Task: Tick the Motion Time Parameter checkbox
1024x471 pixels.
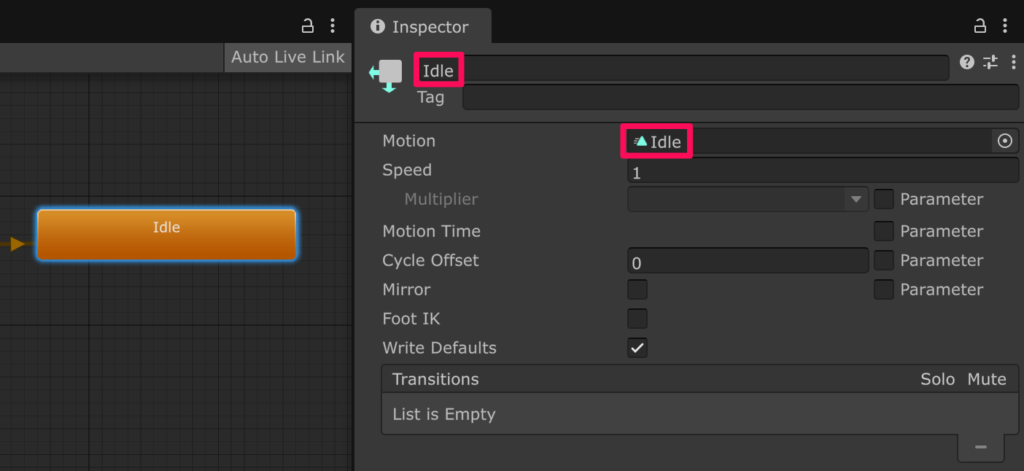Action: tap(884, 231)
